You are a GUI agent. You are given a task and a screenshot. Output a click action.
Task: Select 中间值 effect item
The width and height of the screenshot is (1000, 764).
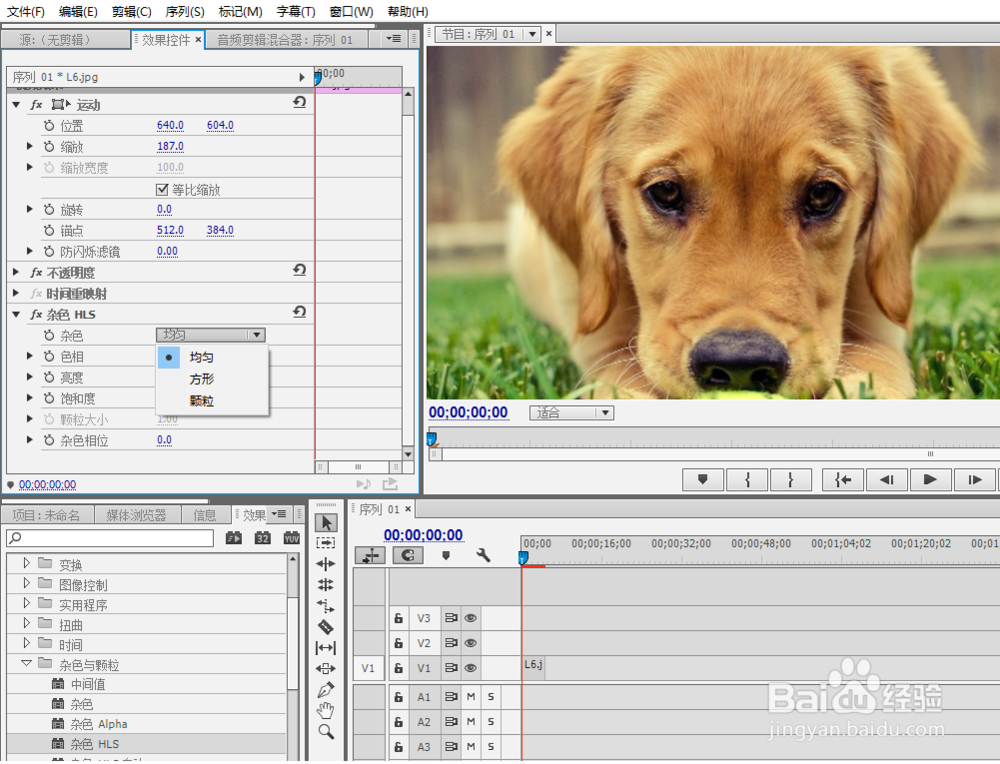coord(88,684)
